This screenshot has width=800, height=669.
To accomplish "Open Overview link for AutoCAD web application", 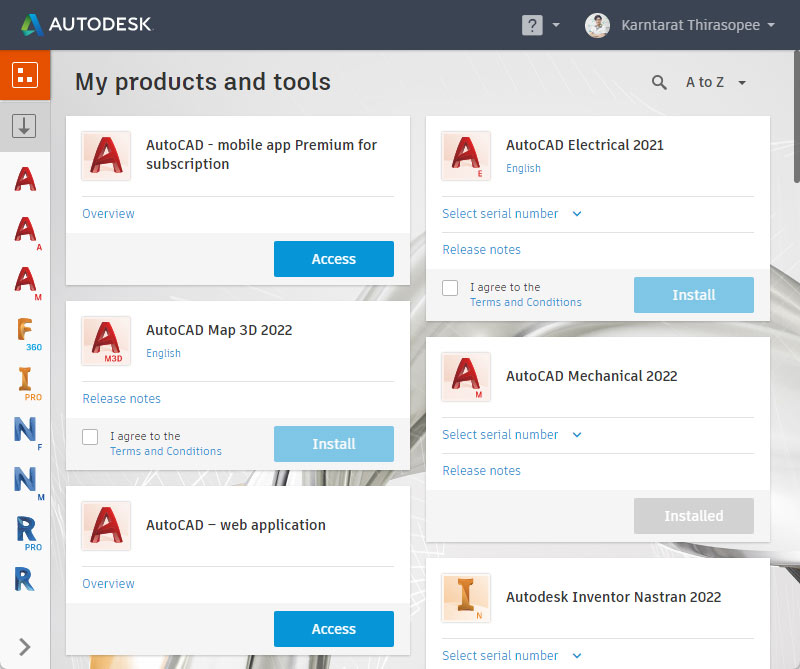I will coord(108,583).
